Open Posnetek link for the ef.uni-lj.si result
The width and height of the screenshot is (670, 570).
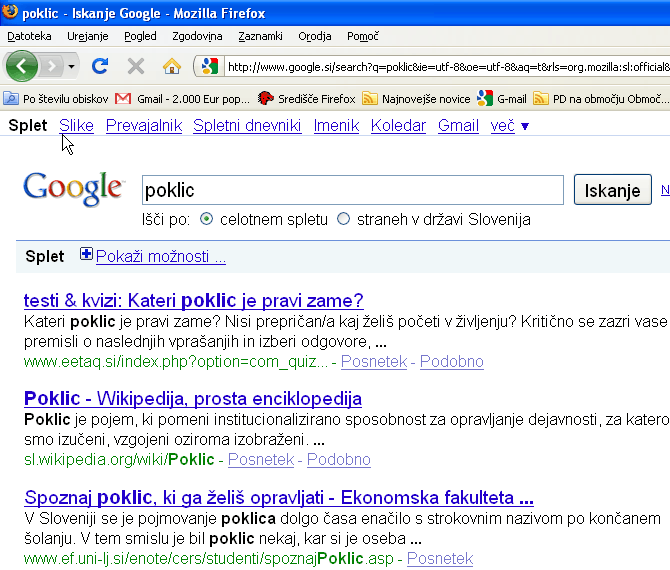(x=440, y=558)
